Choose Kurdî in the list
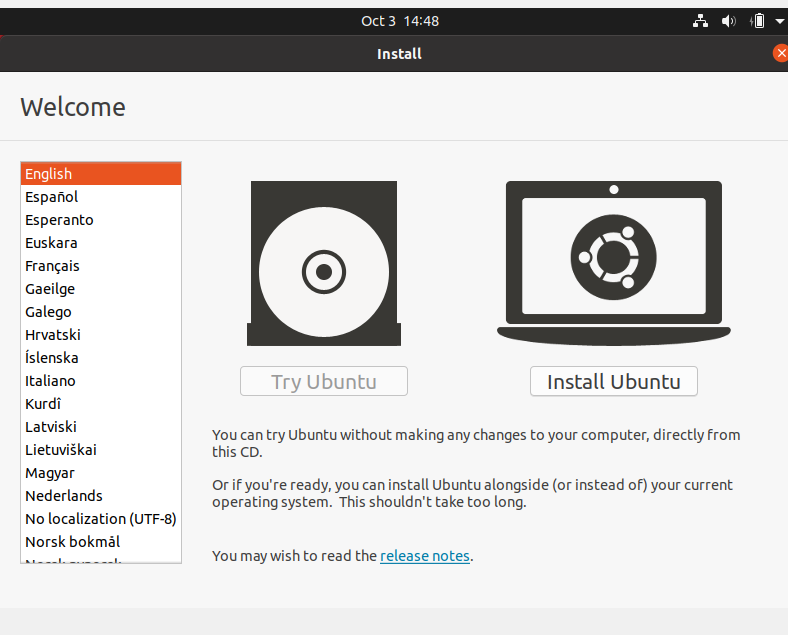The width and height of the screenshot is (788, 635). (x=101, y=404)
